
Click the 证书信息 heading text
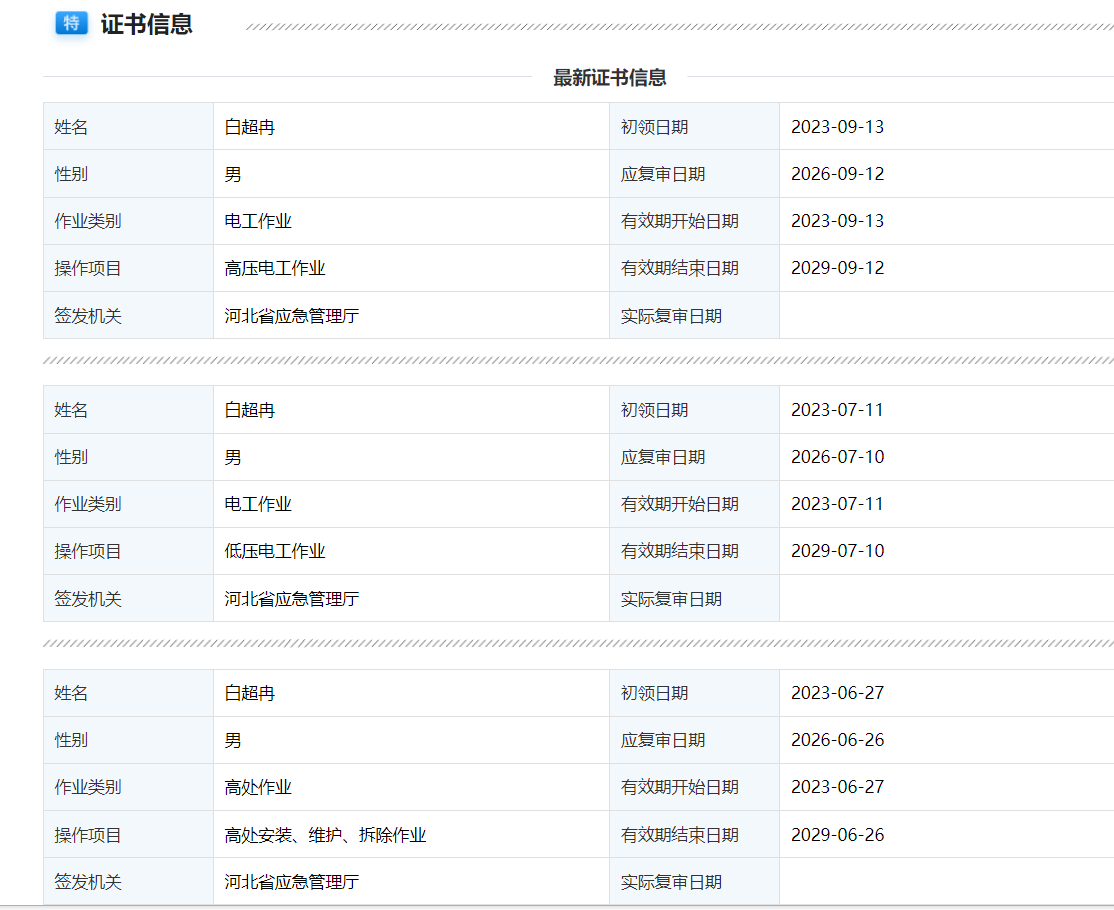146,25
